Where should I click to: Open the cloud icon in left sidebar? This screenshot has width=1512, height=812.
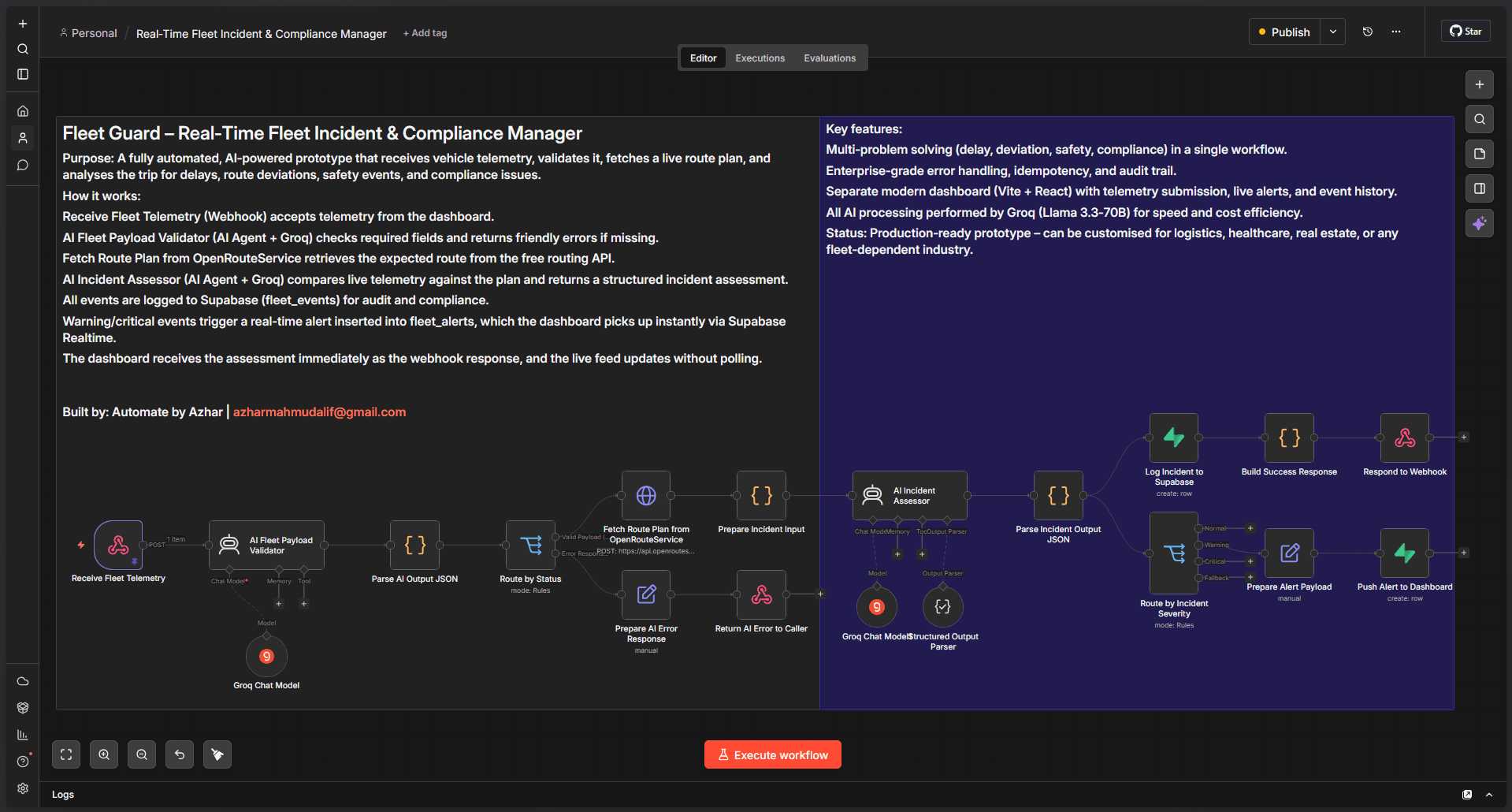[23, 681]
